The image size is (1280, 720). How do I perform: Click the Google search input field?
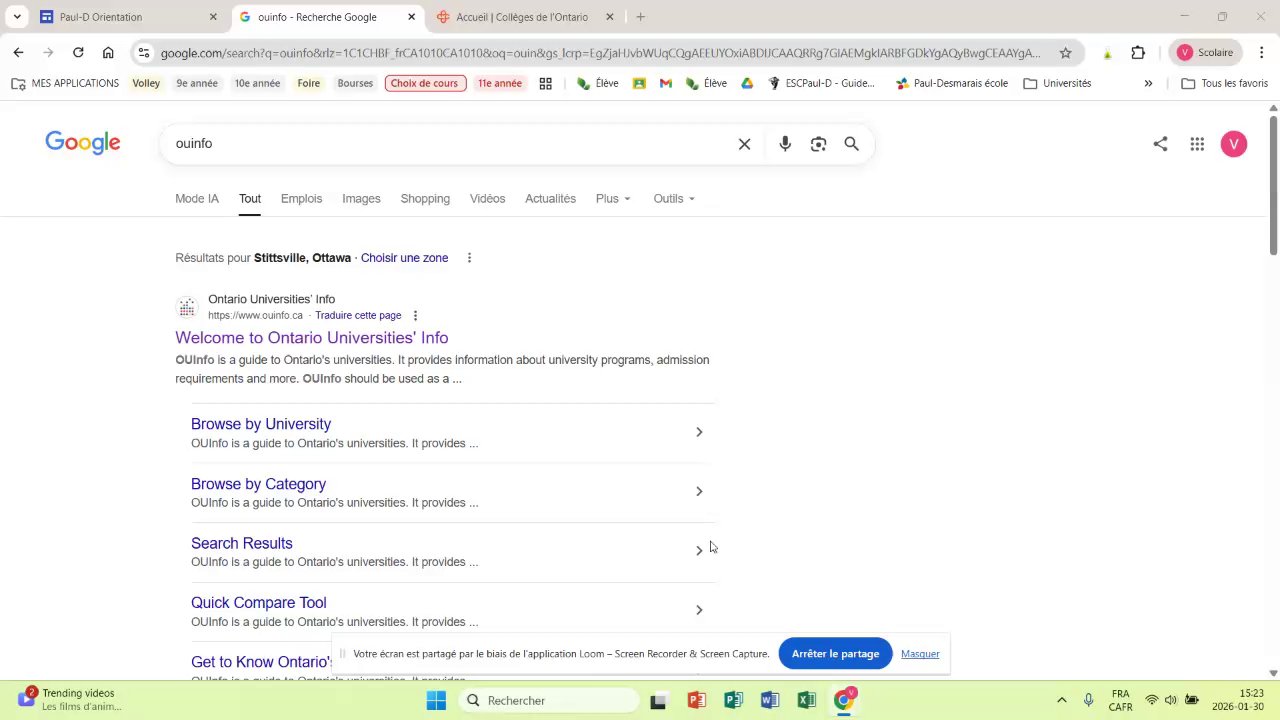point(450,144)
